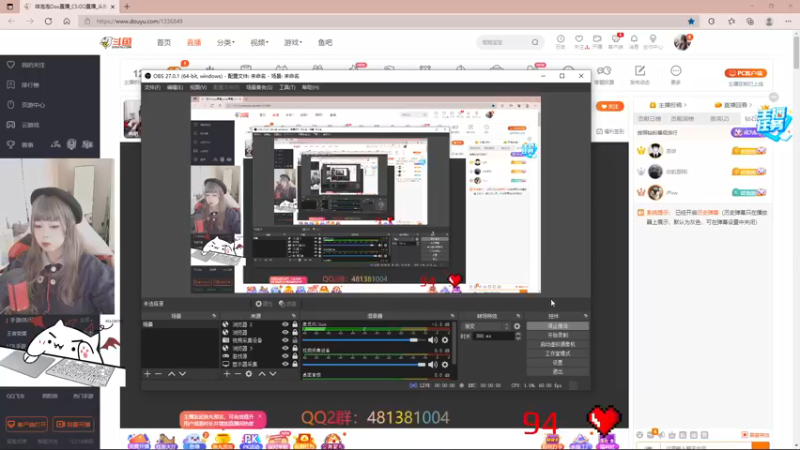The image size is (800, 450).
Task: Click browser home icon
Action: tap(67, 21)
